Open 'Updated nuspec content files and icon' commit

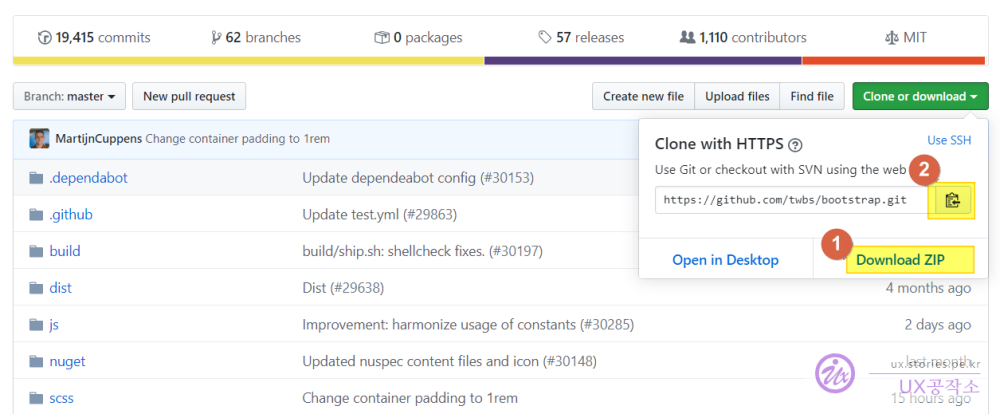tap(450, 362)
